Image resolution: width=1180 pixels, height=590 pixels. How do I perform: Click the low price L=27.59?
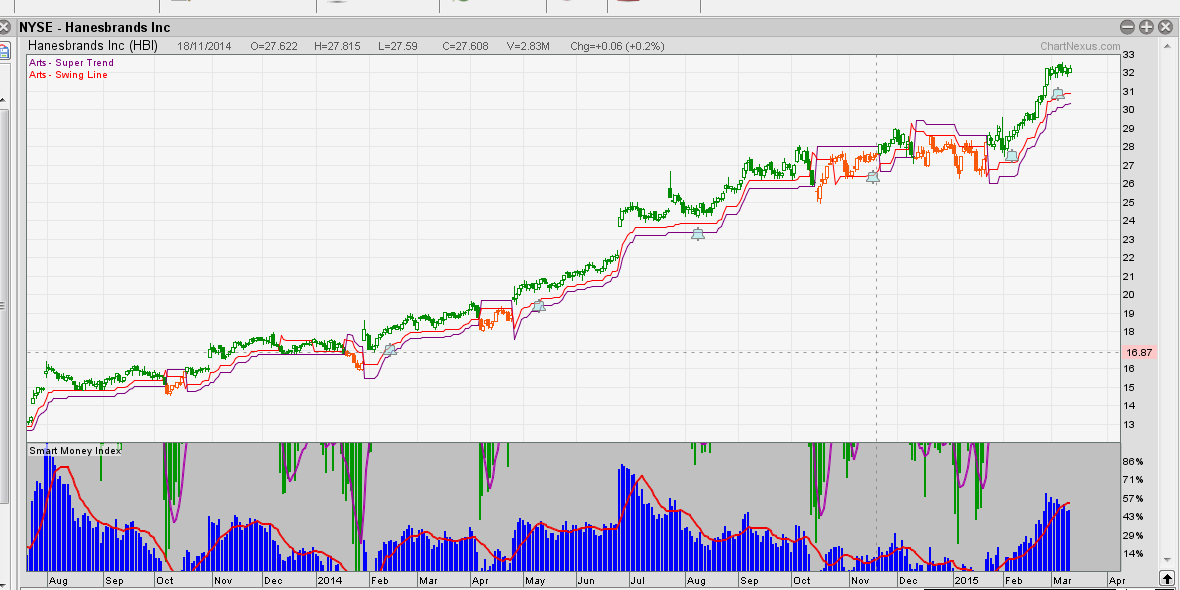pyautogui.click(x=399, y=46)
